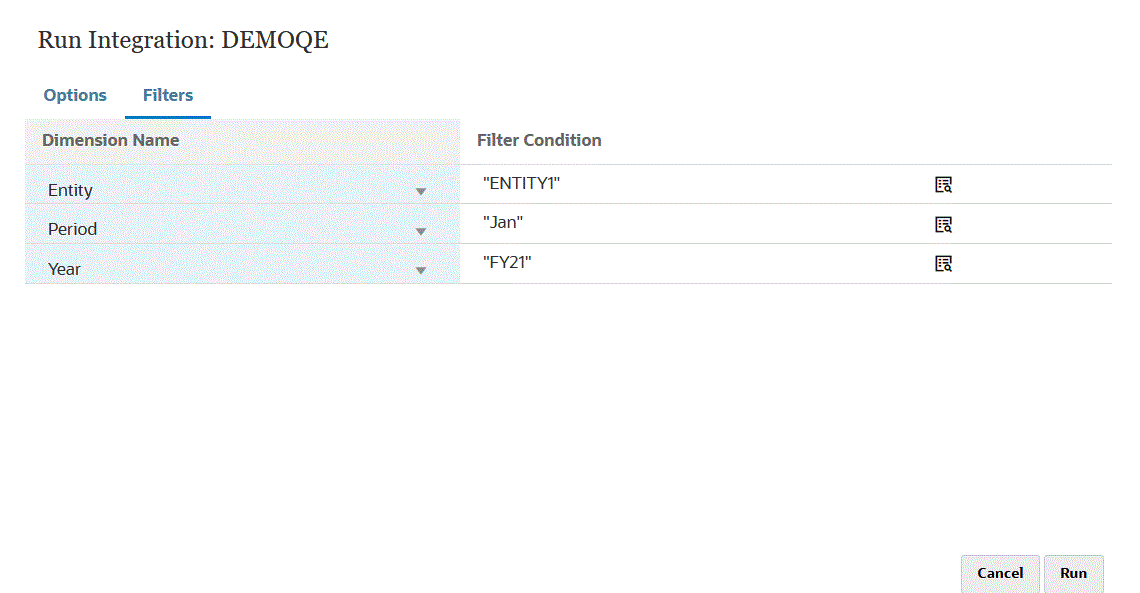Select the Filters tab
The width and height of the screenshot is (1140, 593).
point(168,96)
